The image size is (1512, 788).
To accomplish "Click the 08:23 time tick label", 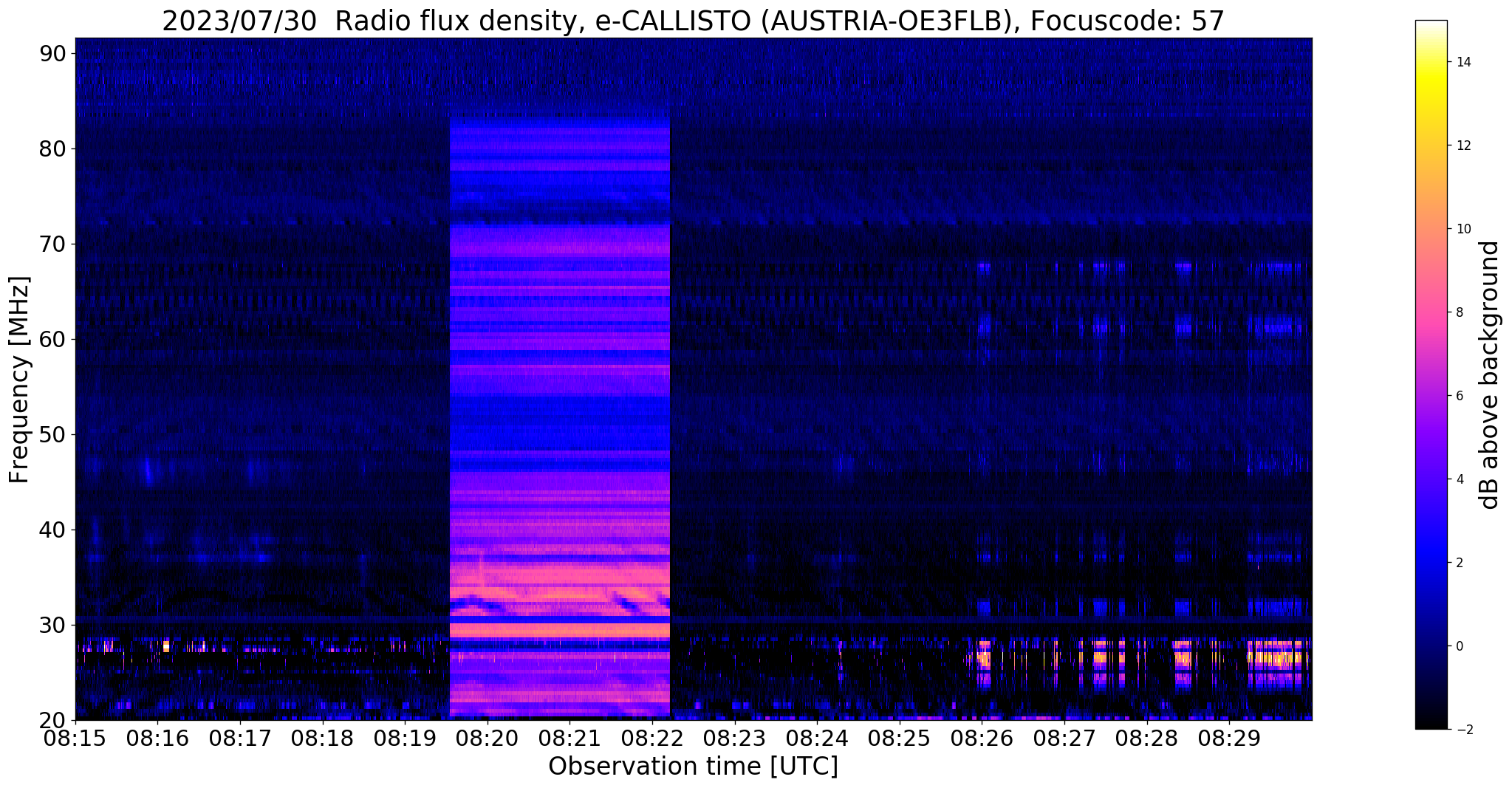I will pos(734,738).
